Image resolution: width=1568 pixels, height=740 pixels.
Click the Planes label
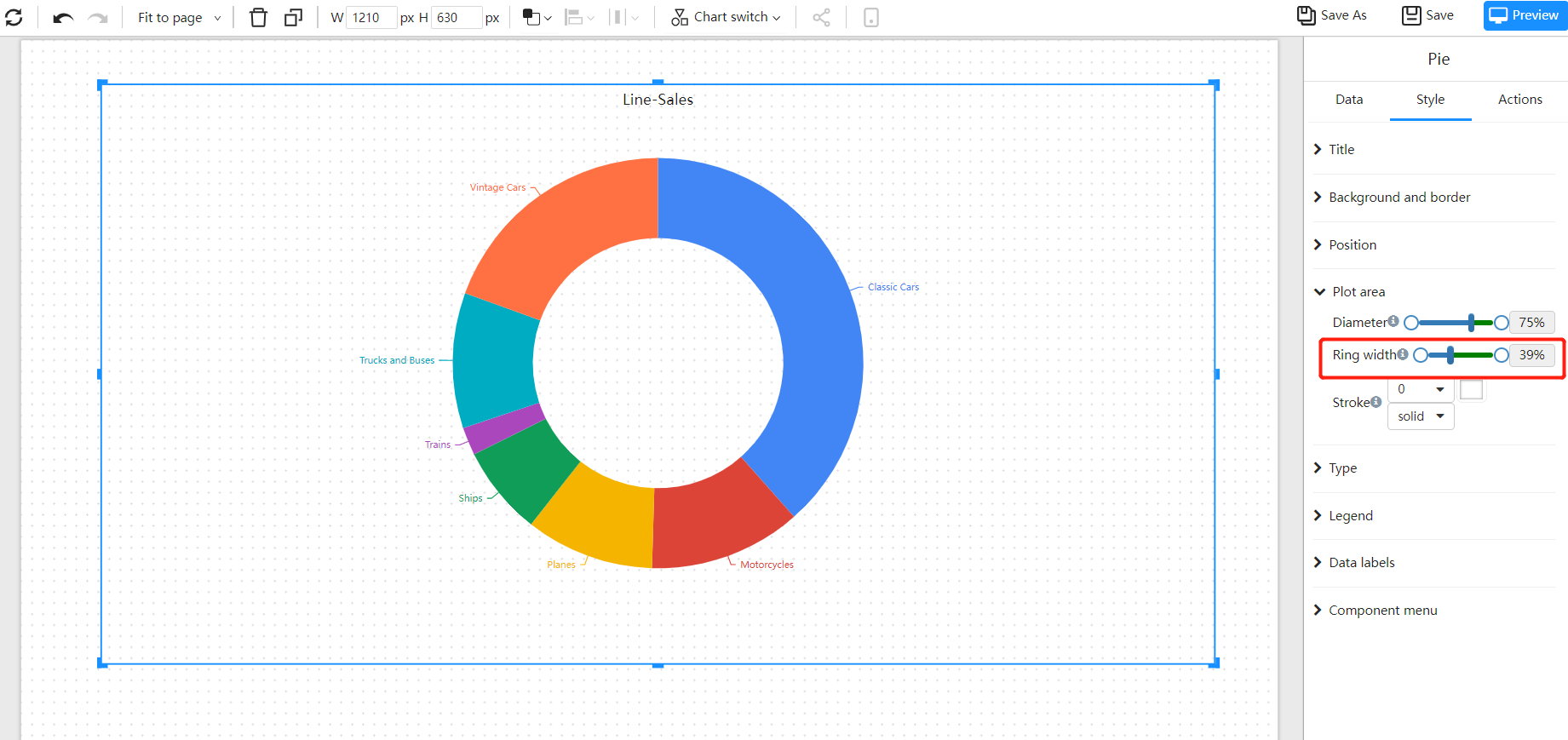(x=561, y=565)
